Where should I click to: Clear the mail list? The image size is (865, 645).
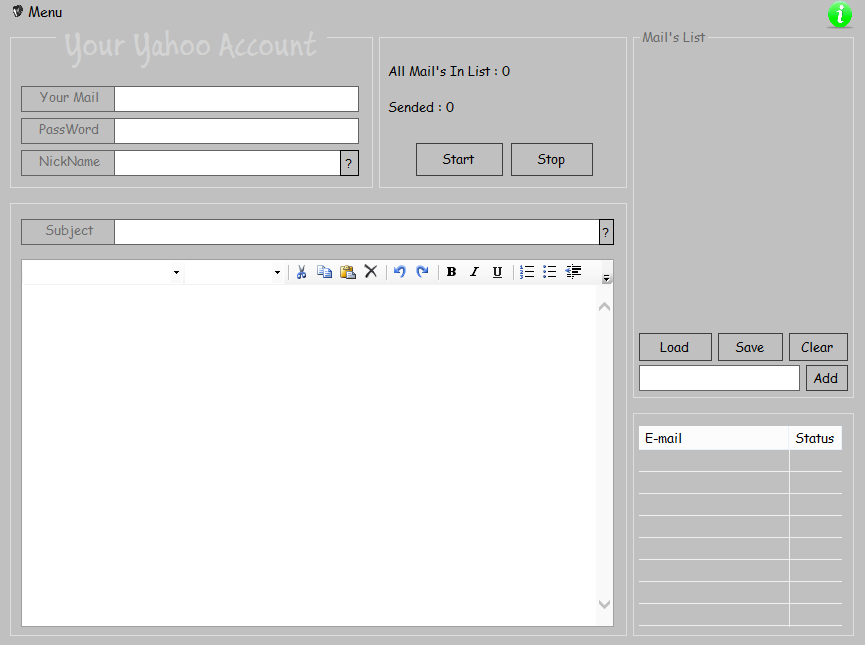818,347
